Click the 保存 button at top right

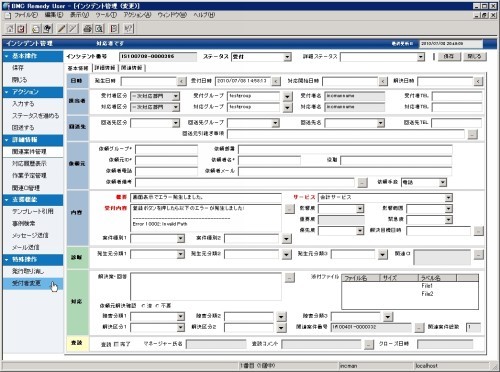click(x=448, y=56)
